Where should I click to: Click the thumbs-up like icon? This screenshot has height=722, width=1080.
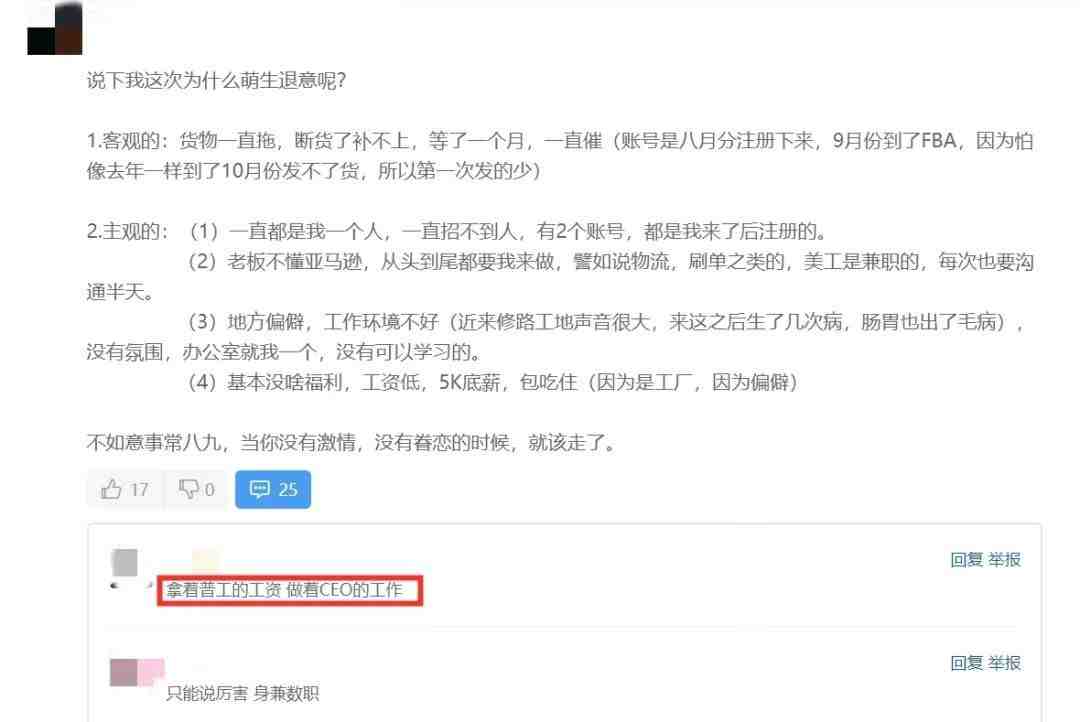click(x=111, y=489)
